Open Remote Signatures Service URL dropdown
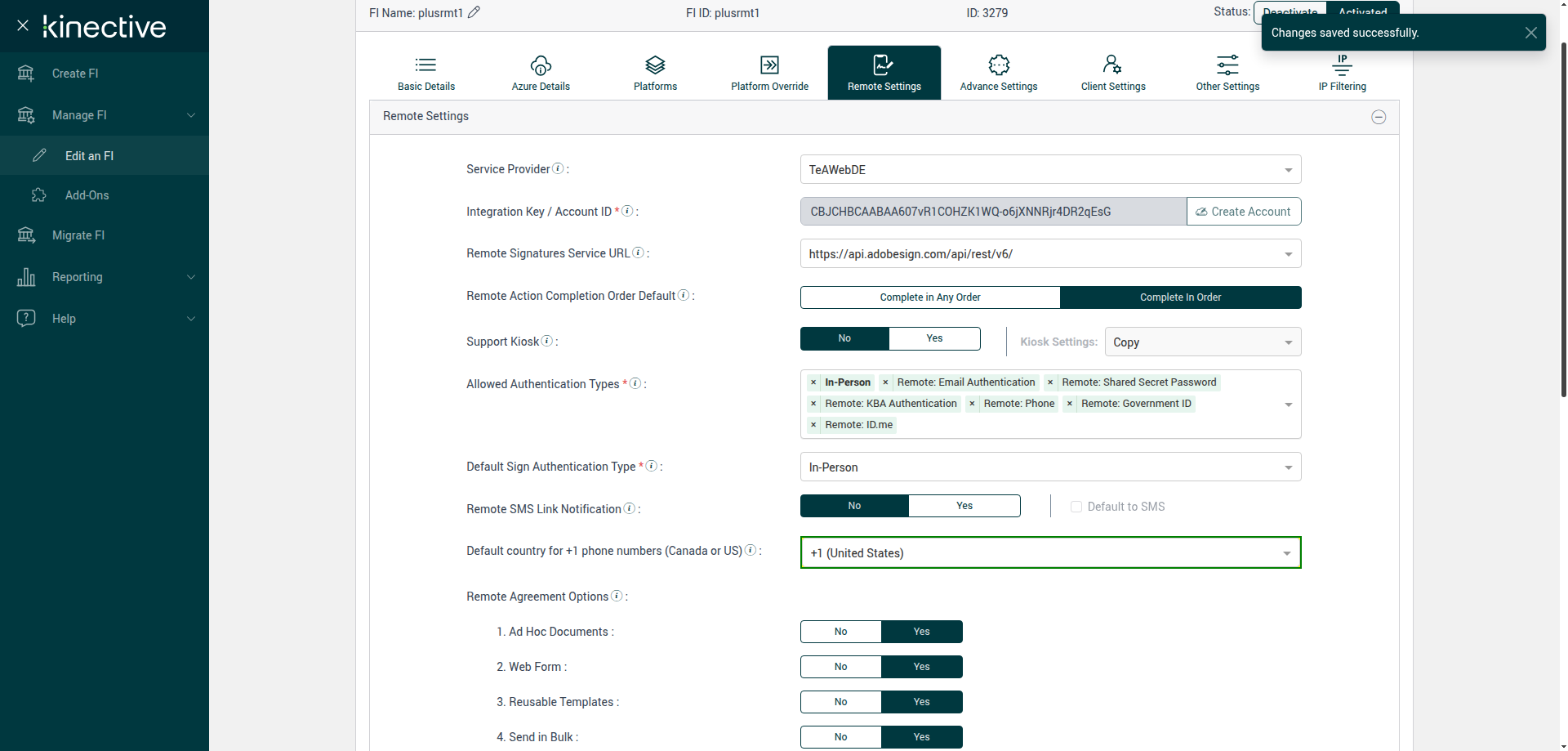 tap(1050, 253)
